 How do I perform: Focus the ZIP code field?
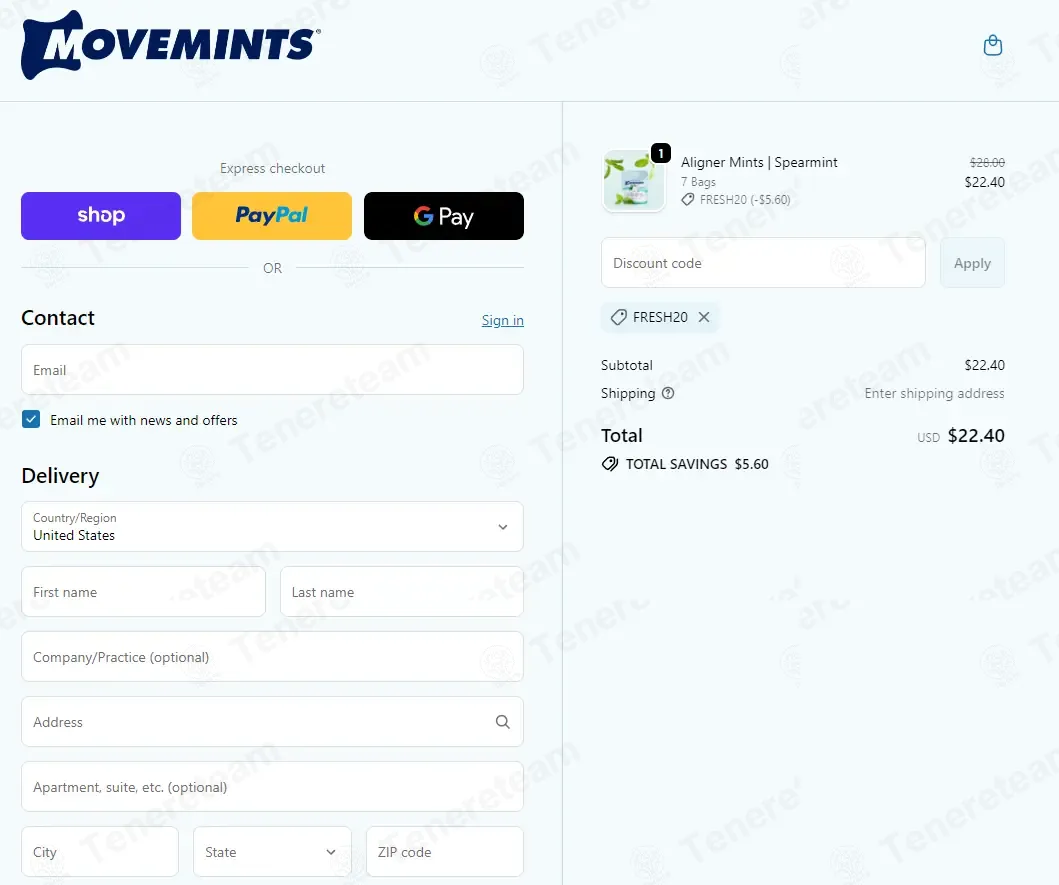tap(444, 851)
